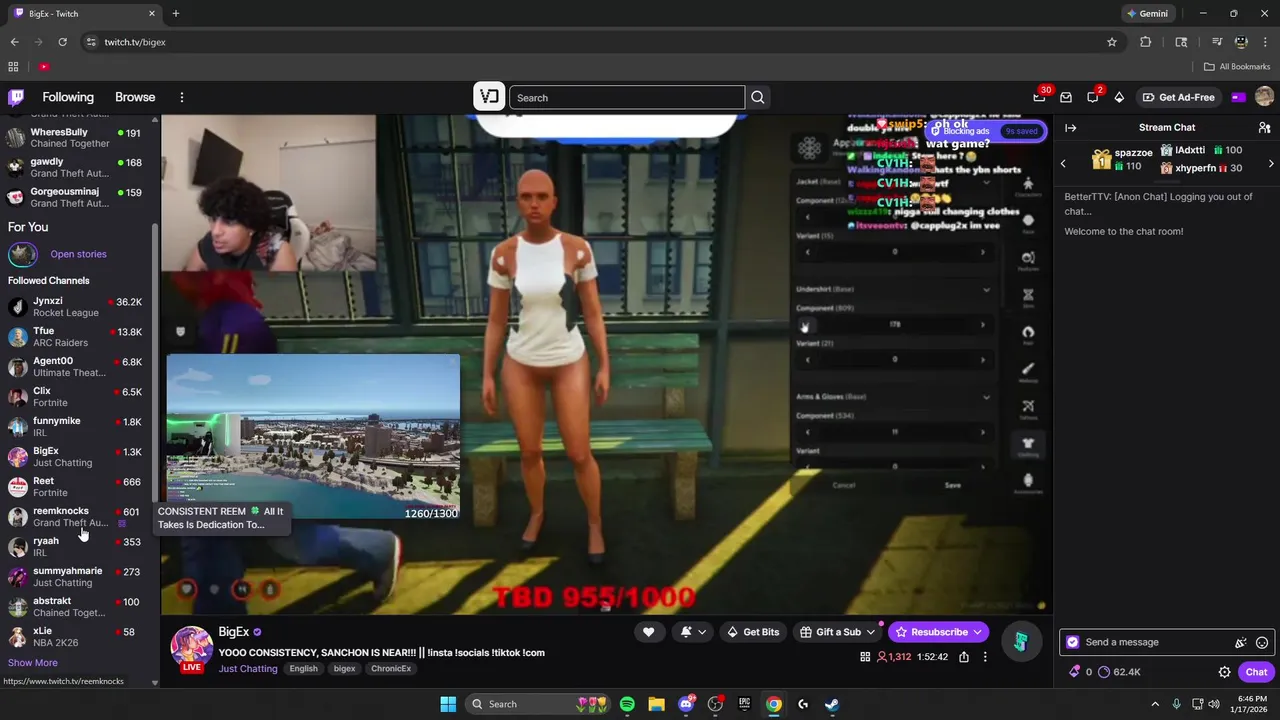This screenshot has height=720, width=1280.
Task: Open the Twitch user avatar menu
Action: click(1264, 97)
